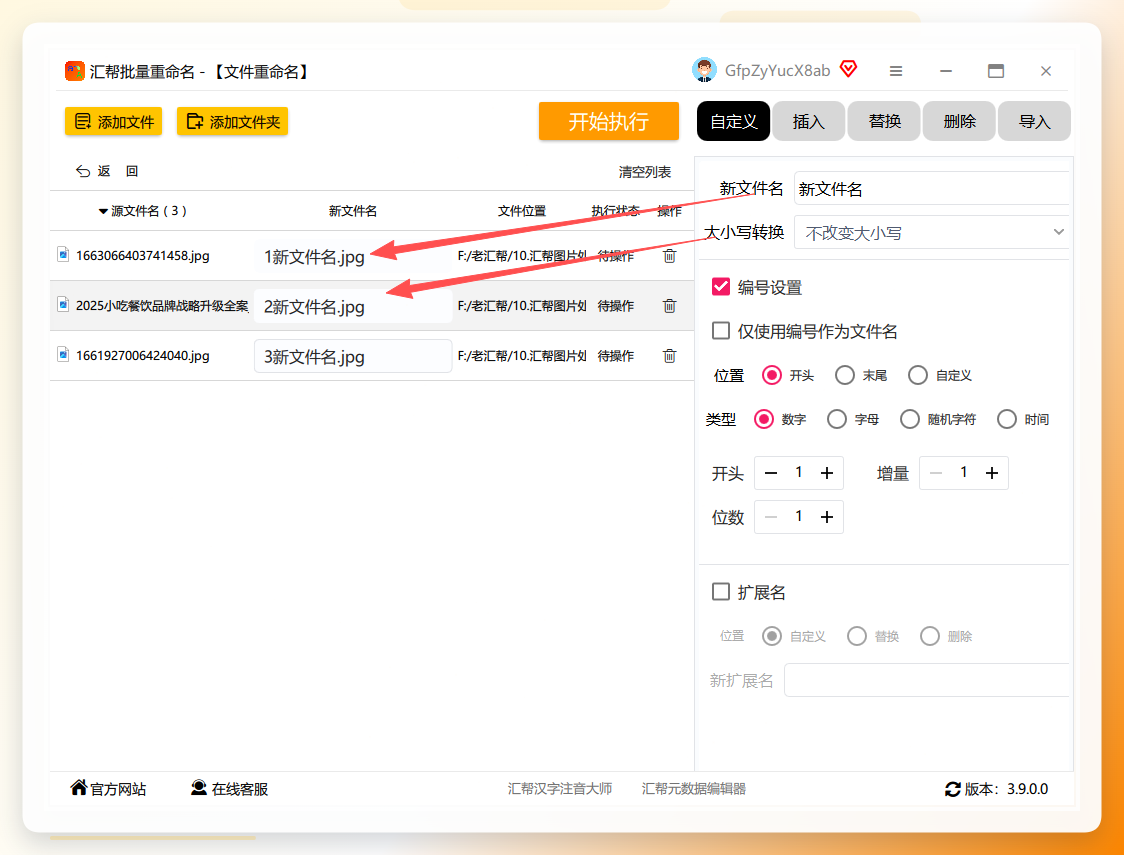
Task: Click the 汇帮批量重命名 app logo icon
Action: pyautogui.click(x=75, y=71)
